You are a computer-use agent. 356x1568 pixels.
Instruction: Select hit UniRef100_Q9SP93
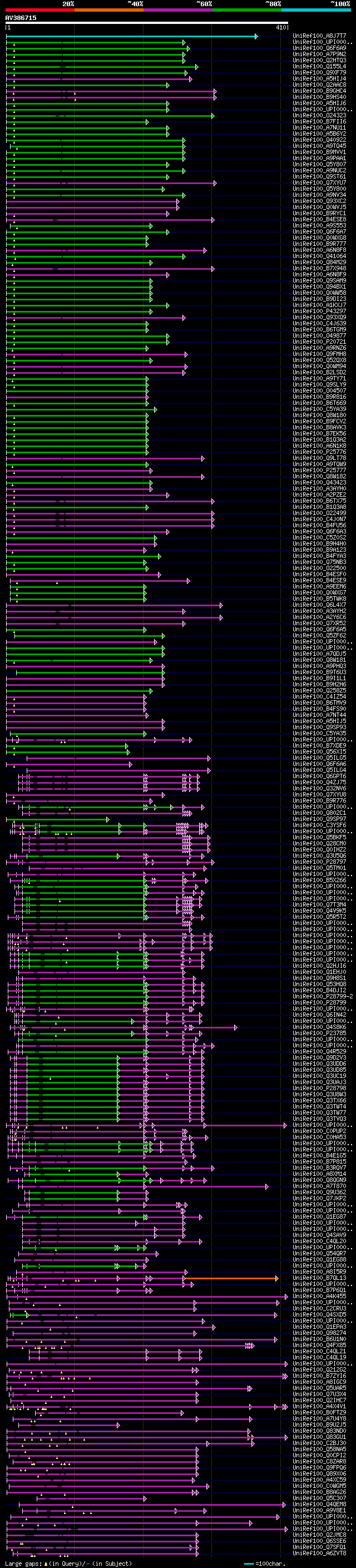point(319,727)
